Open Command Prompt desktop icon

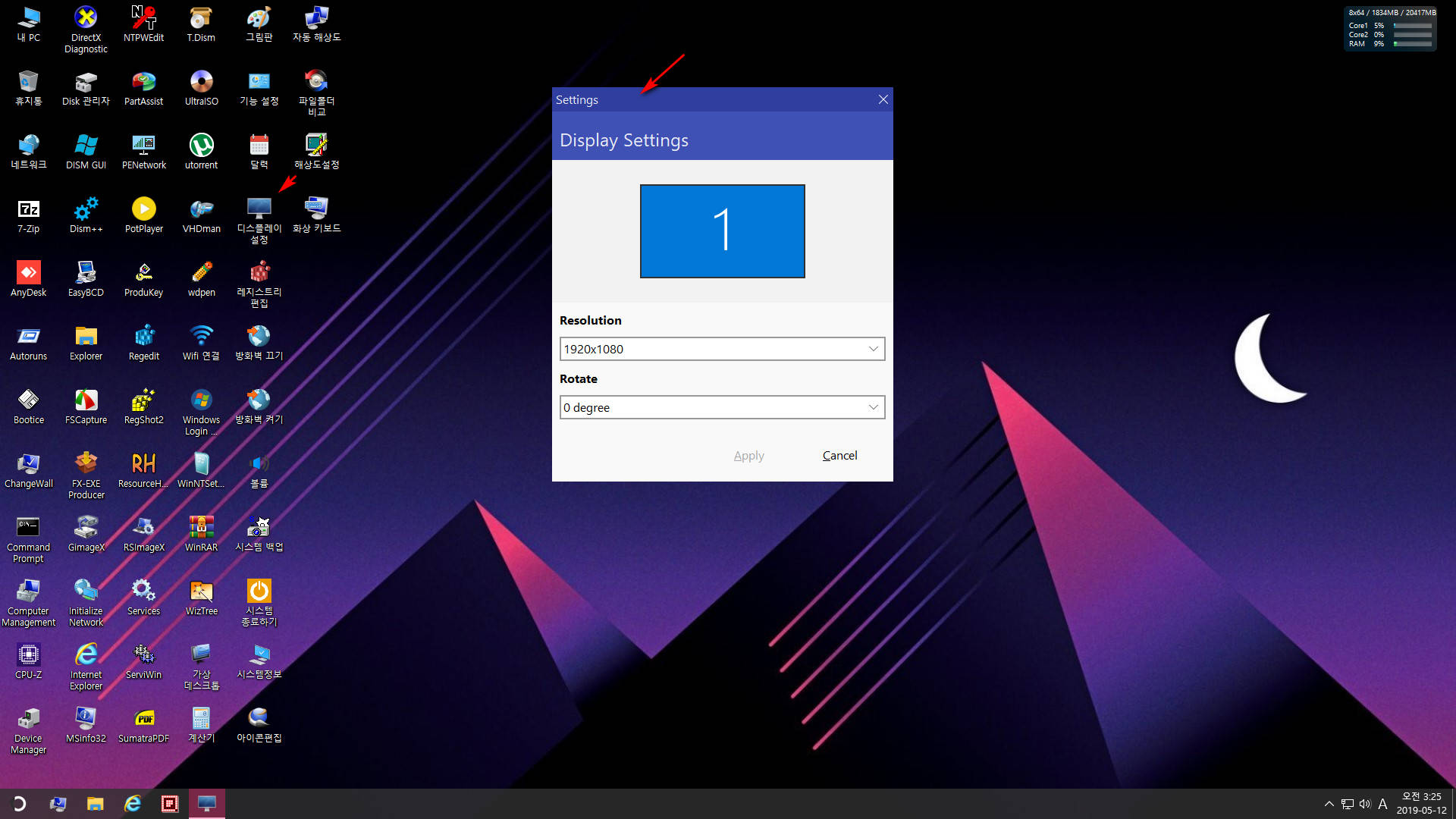[28, 538]
